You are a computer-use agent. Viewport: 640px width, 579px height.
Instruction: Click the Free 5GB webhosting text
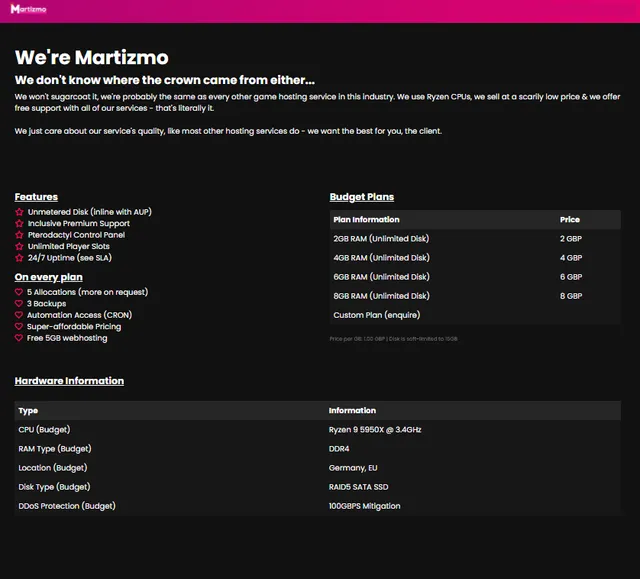coord(67,338)
